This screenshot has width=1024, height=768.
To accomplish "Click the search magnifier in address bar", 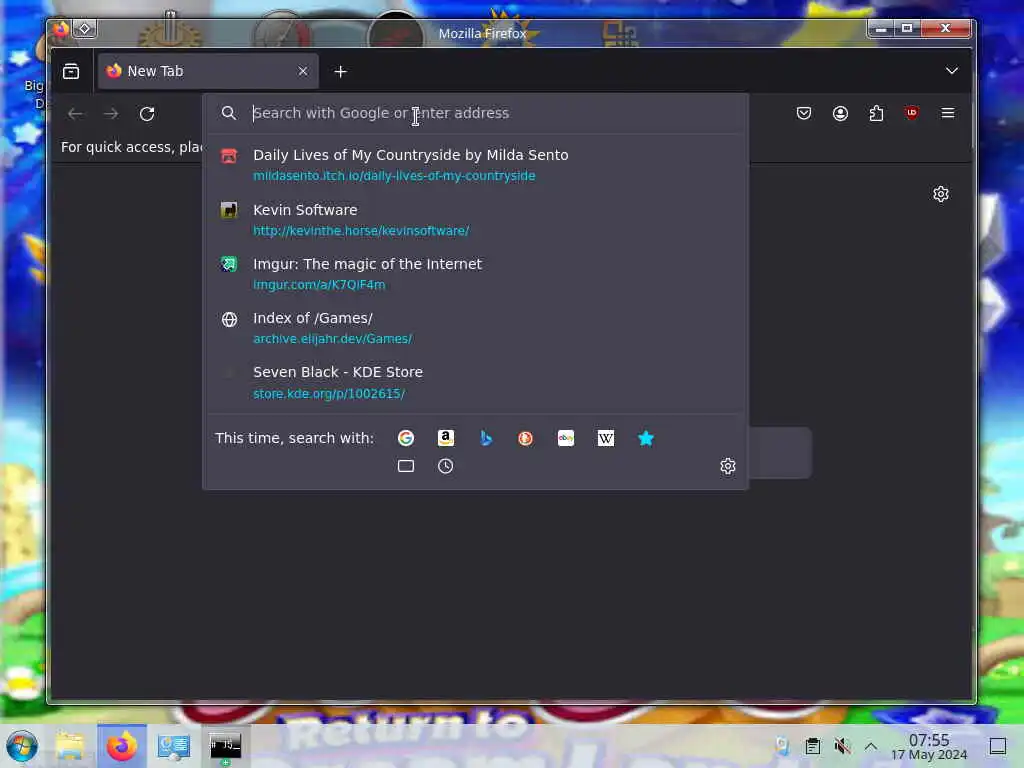I will (x=229, y=113).
